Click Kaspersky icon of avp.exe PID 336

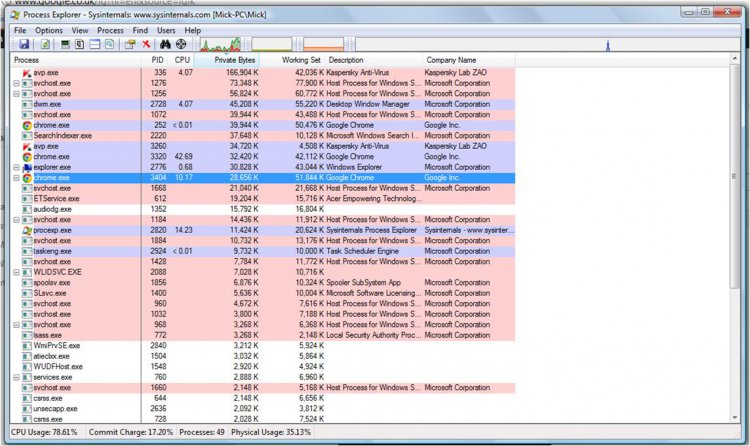point(27,73)
